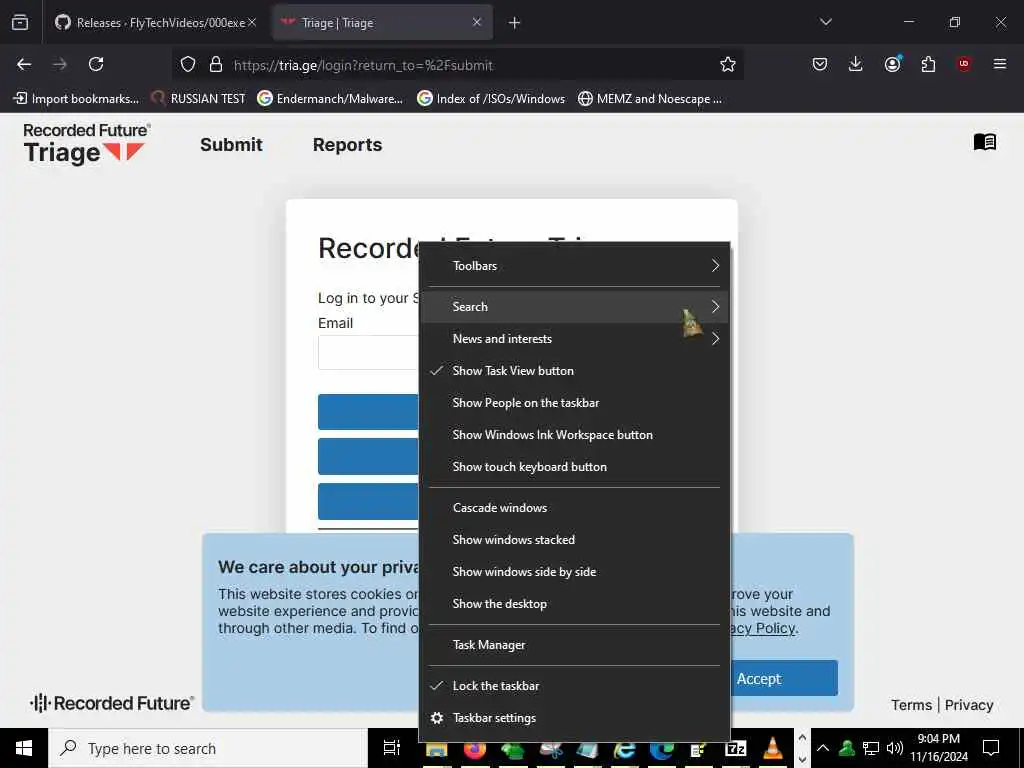Select Show the desktop menu entry
1024x768 pixels.
tap(574, 603)
